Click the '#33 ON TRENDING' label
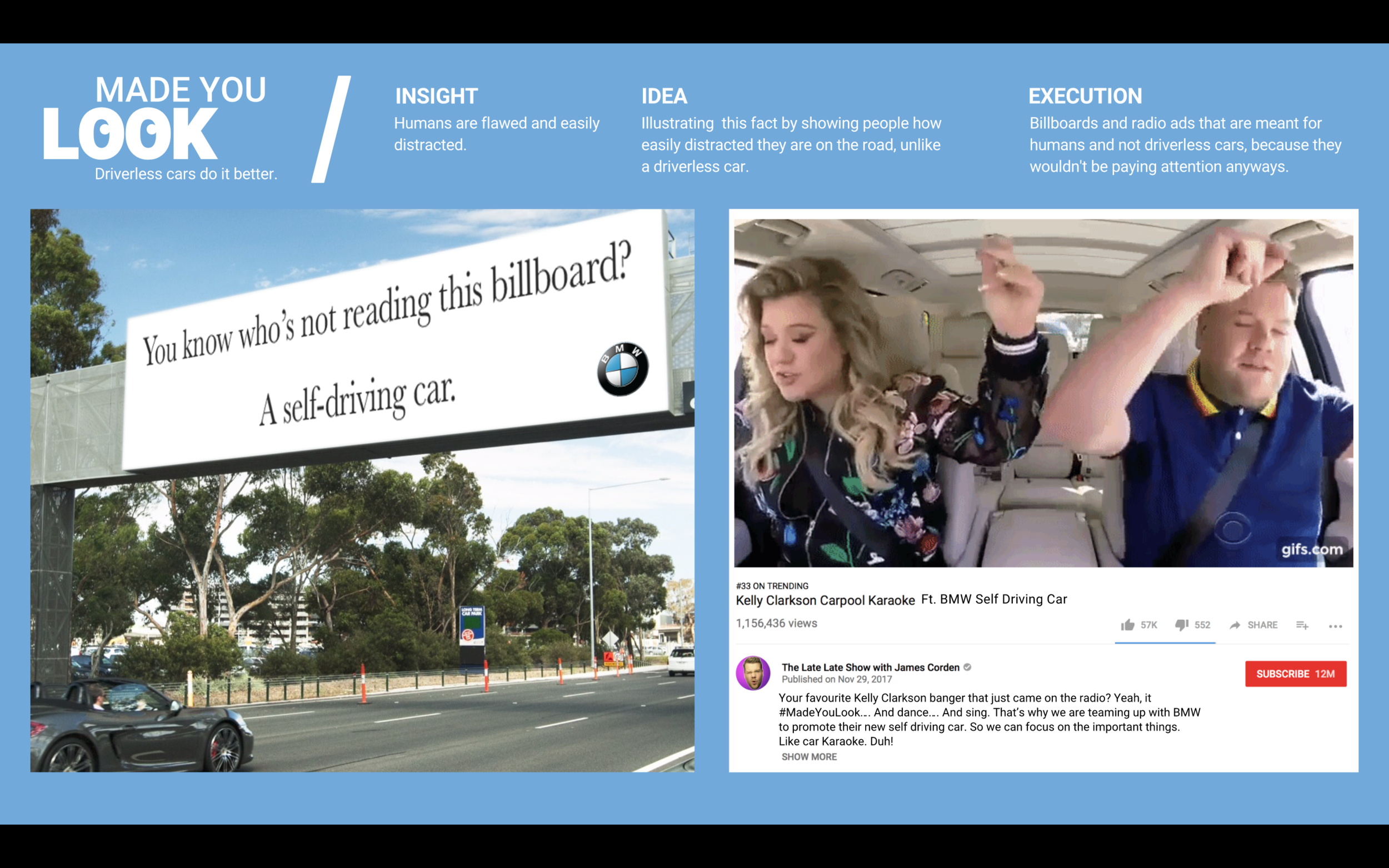Image resolution: width=1389 pixels, height=868 pixels. click(x=772, y=585)
